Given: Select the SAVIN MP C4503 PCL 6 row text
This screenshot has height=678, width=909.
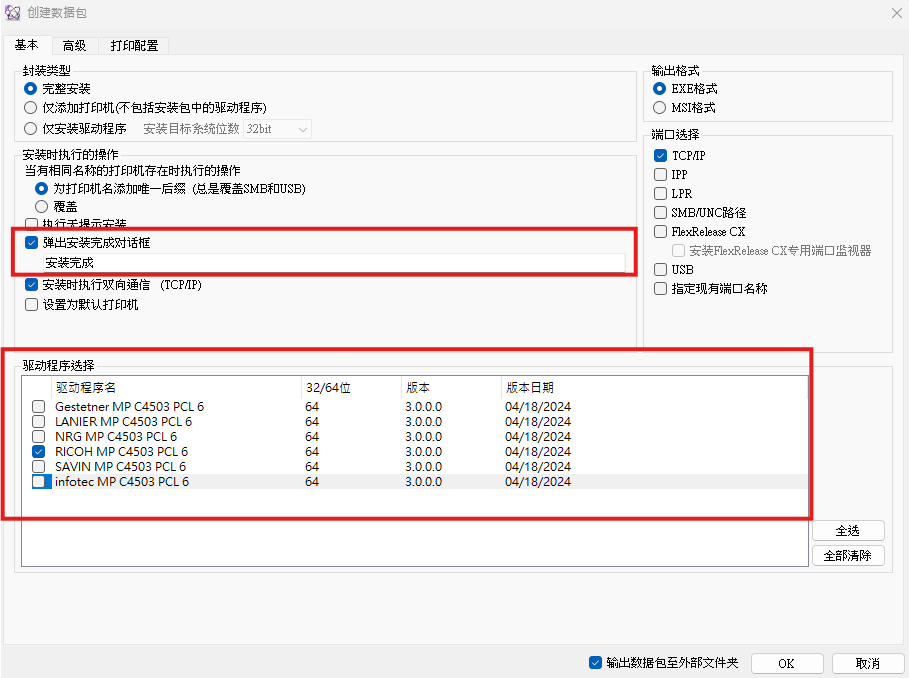Looking at the screenshot, I should pyautogui.click(x=120, y=467).
